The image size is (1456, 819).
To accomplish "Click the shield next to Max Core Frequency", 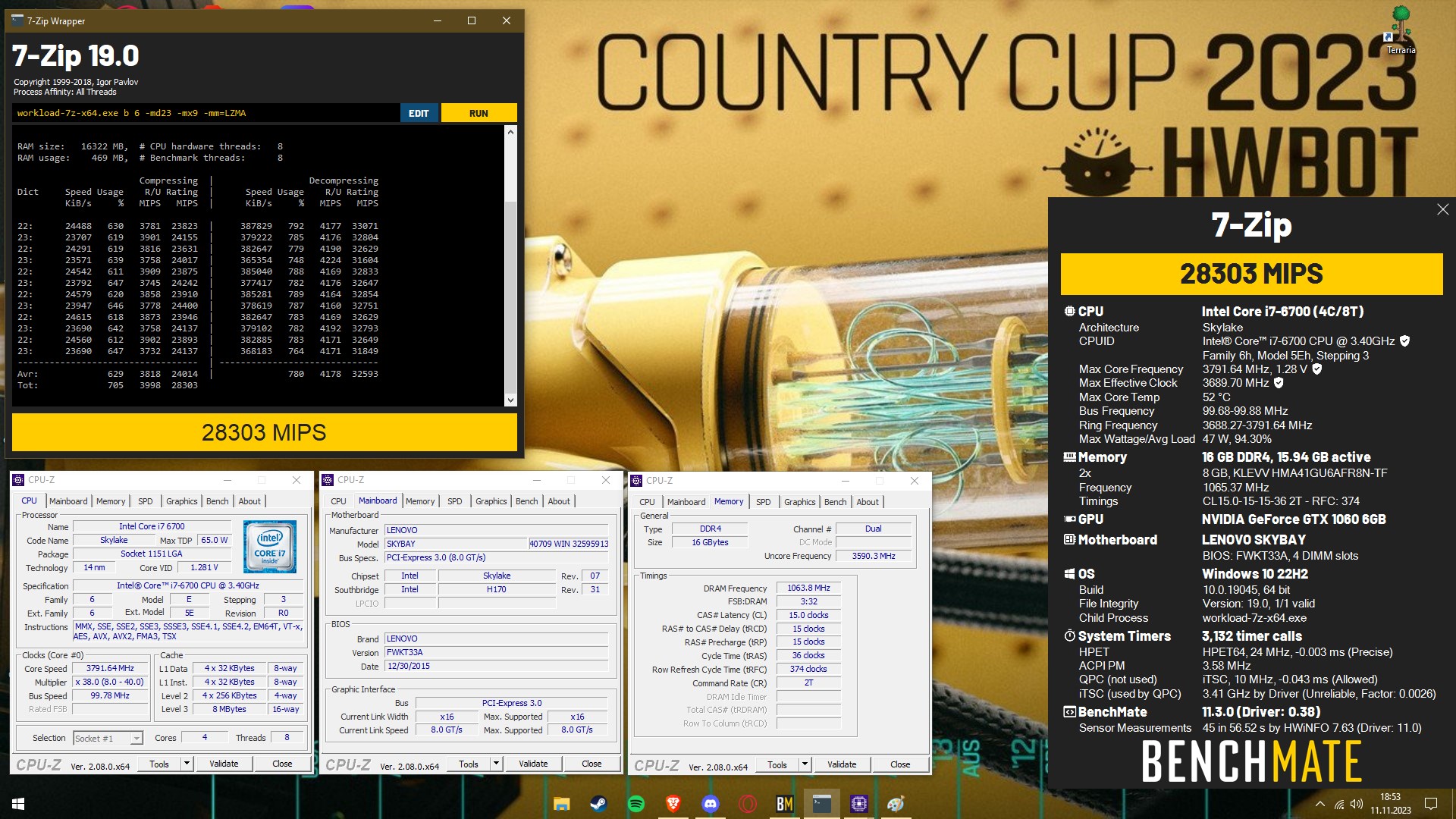I will [1317, 369].
